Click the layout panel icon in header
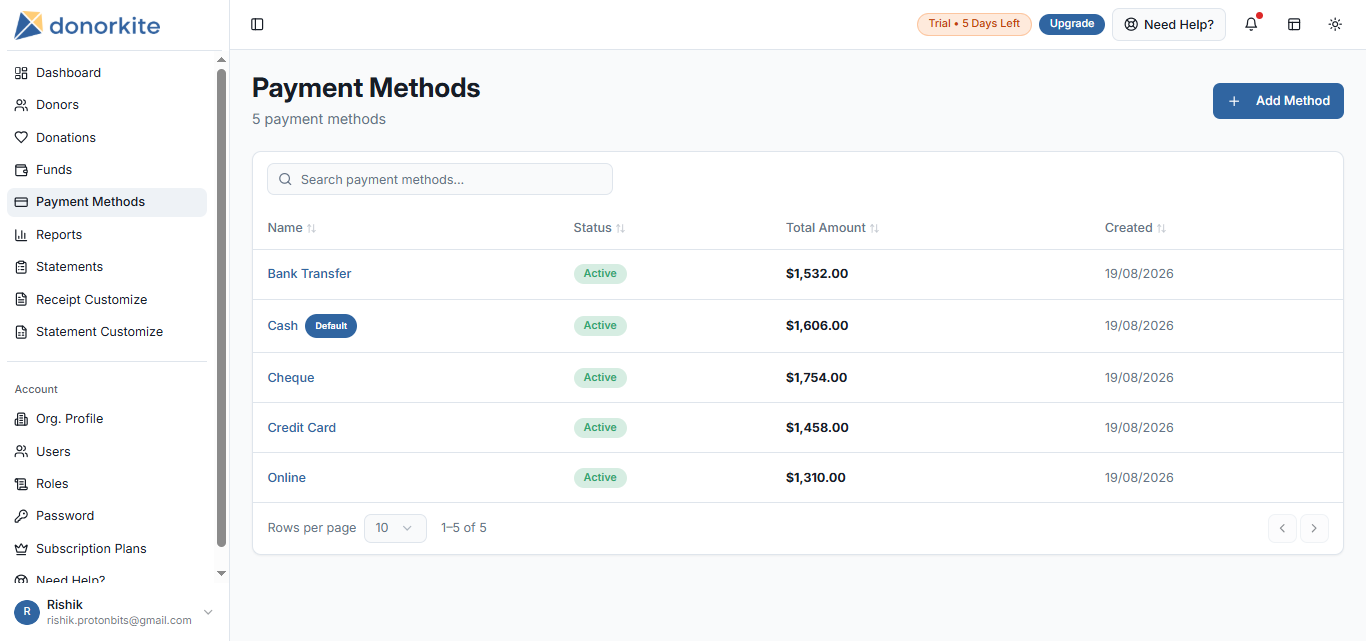This screenshot has height=641, width=1366. click(x=1294, y=24)
